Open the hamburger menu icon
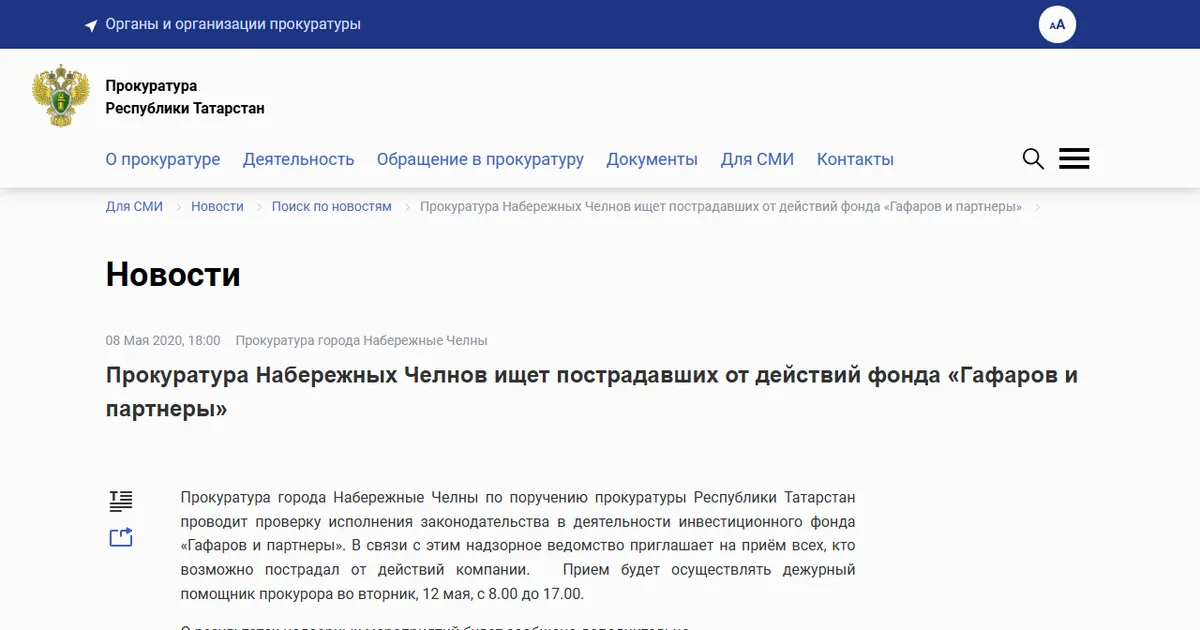The height and width of the screenshot is (630, 1200). [x=1074, y=159]
